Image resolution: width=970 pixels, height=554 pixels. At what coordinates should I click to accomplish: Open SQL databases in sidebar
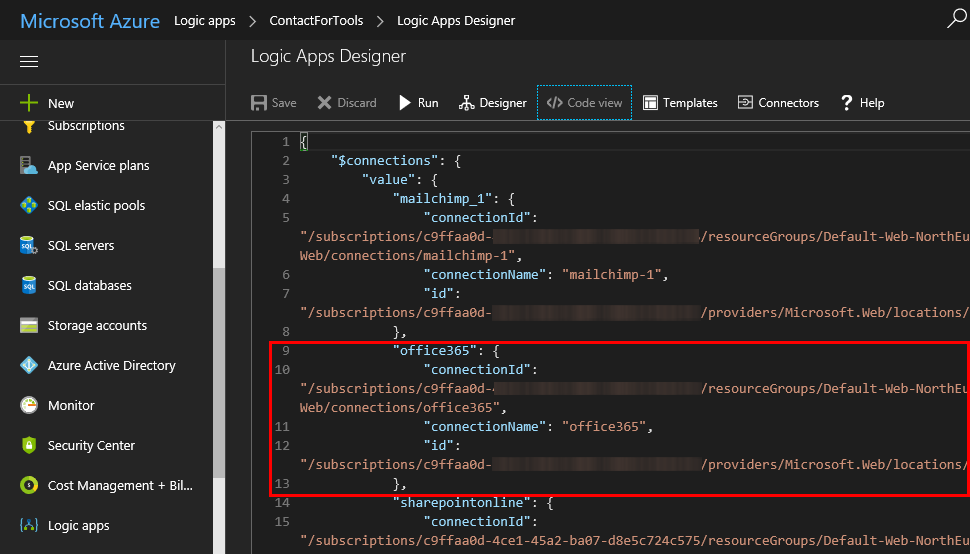(90, 286)
